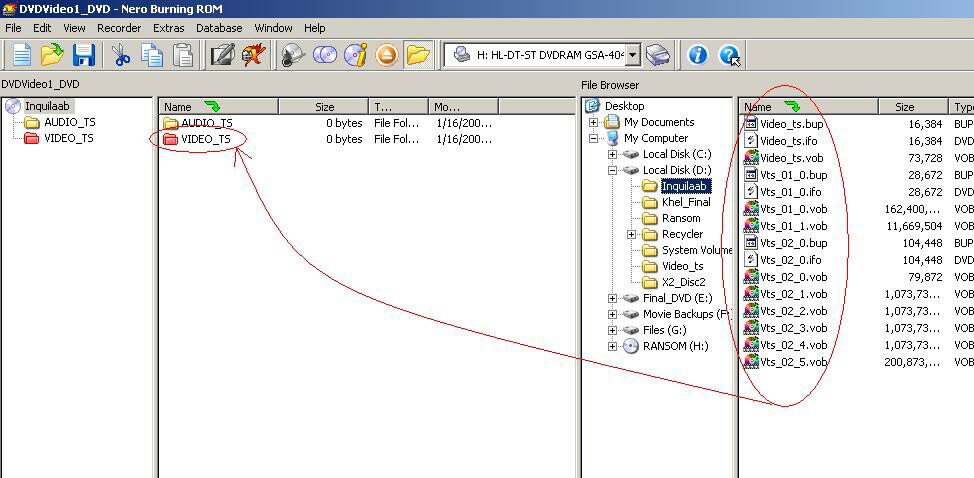The height and width of the screenshot is (478, 974).
Task: Toggle the File Browser folder icon
Action: click(x=418, y=55)
